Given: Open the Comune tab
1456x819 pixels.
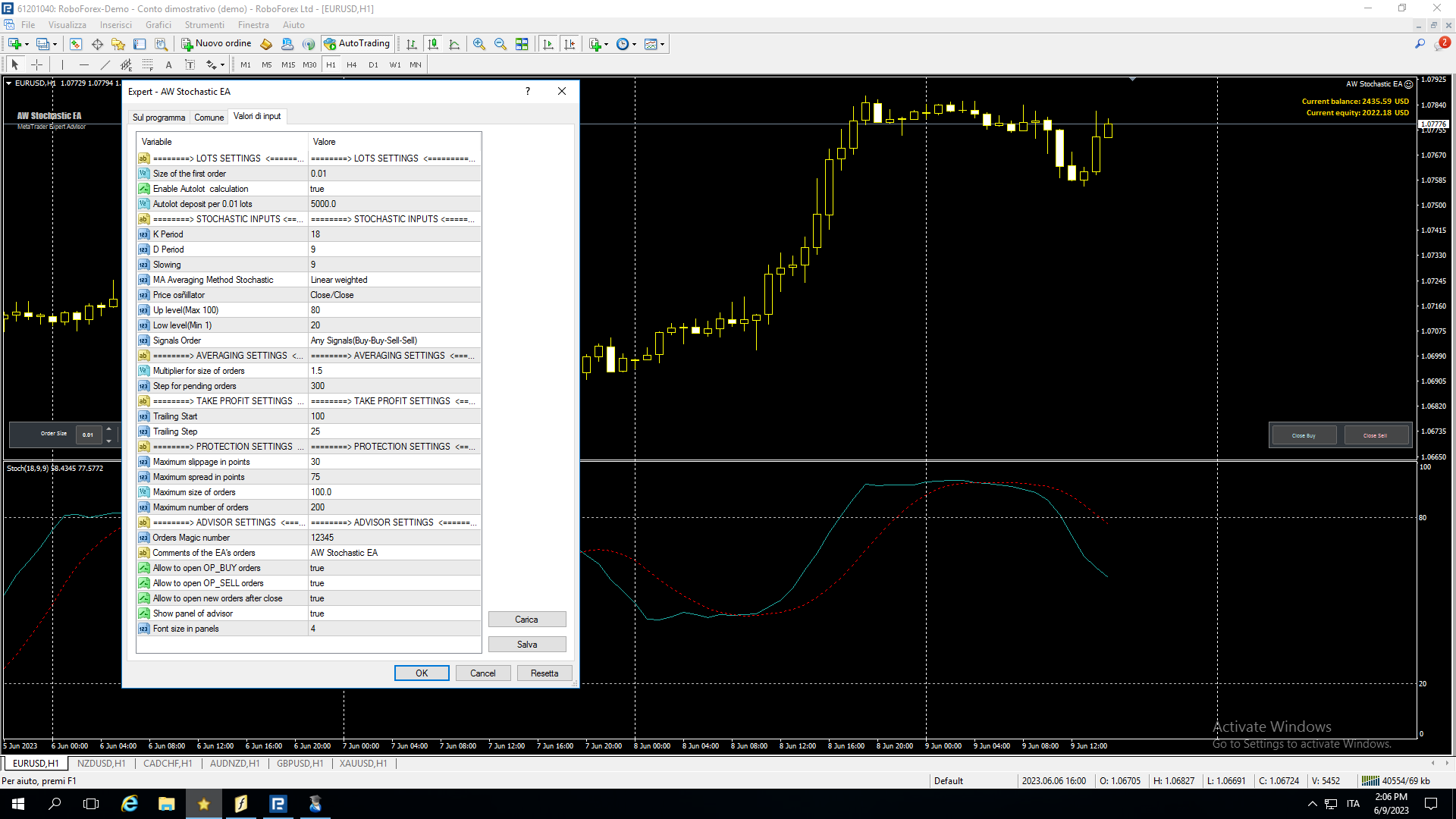Looking at the screenshot, I should pos(209,117).
